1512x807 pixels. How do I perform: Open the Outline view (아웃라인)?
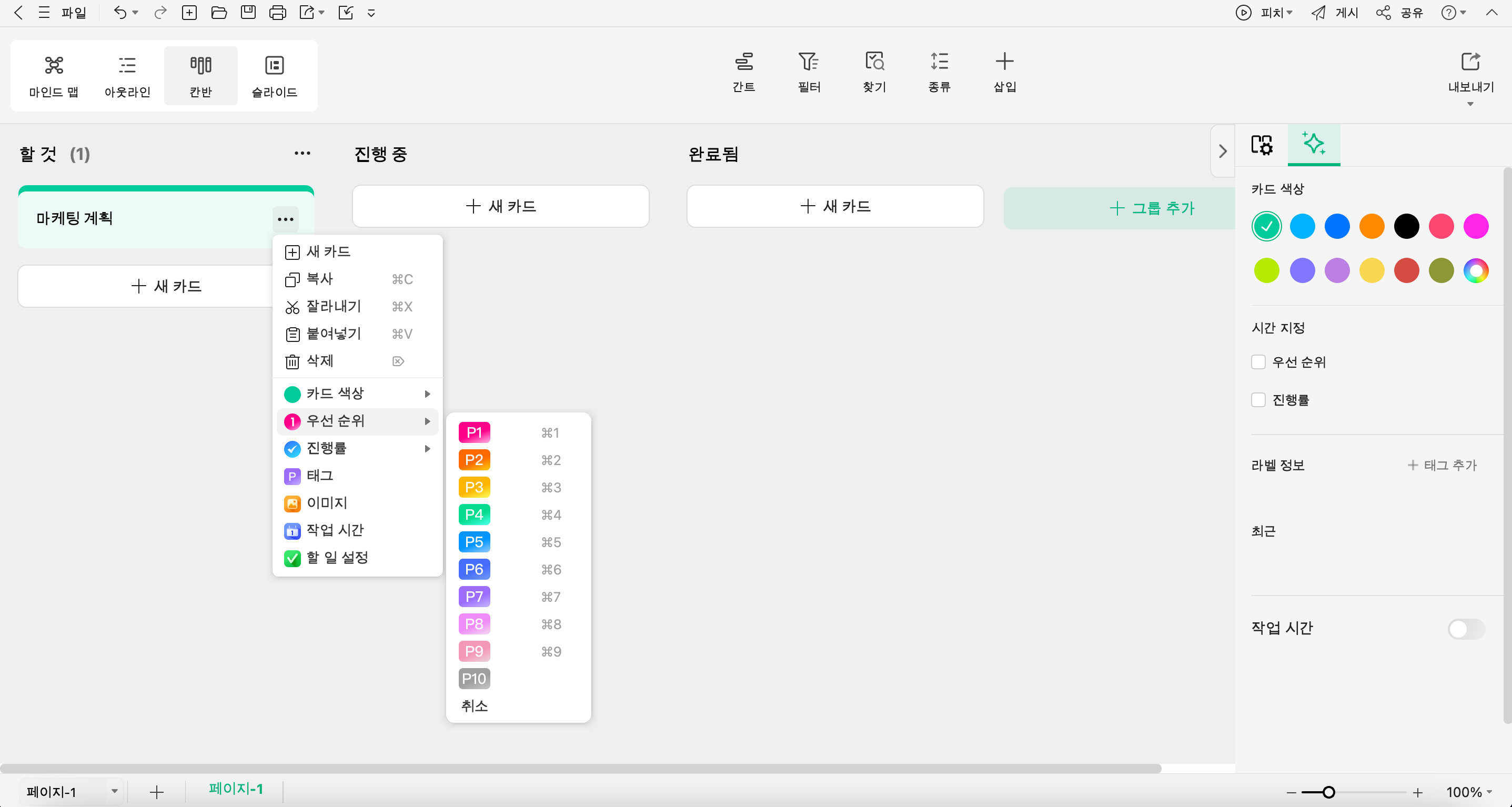click(127, 76)
